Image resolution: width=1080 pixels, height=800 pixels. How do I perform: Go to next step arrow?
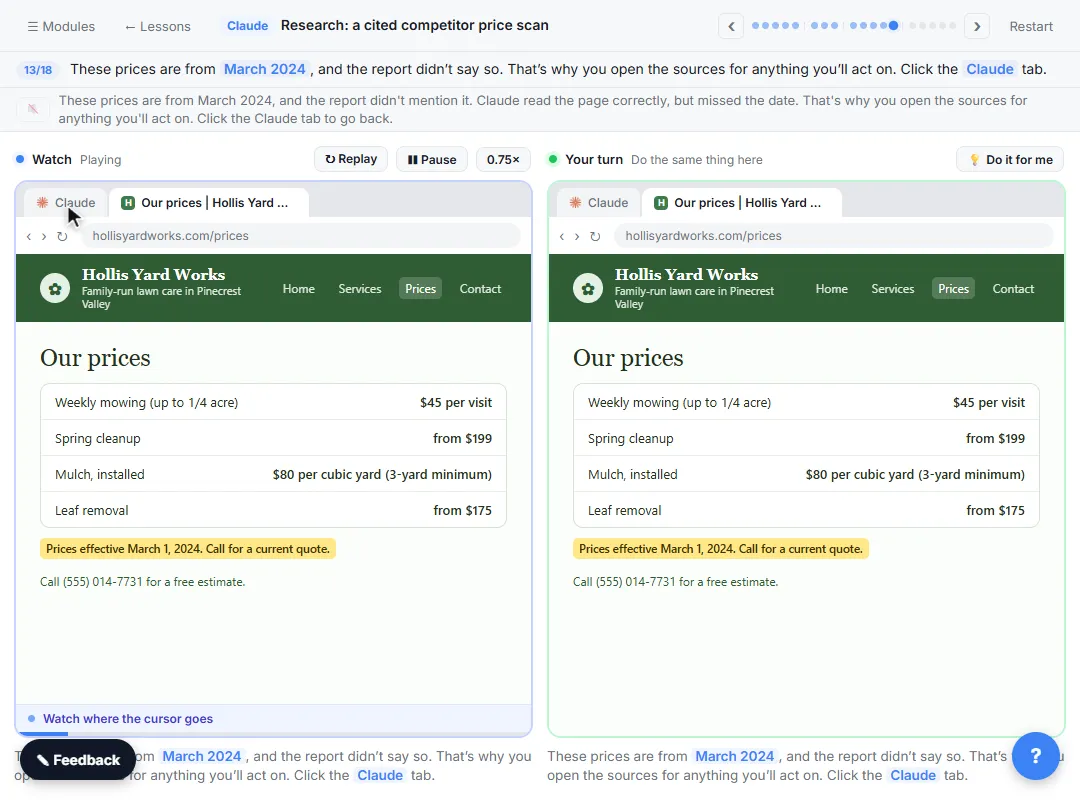(977, 26)
